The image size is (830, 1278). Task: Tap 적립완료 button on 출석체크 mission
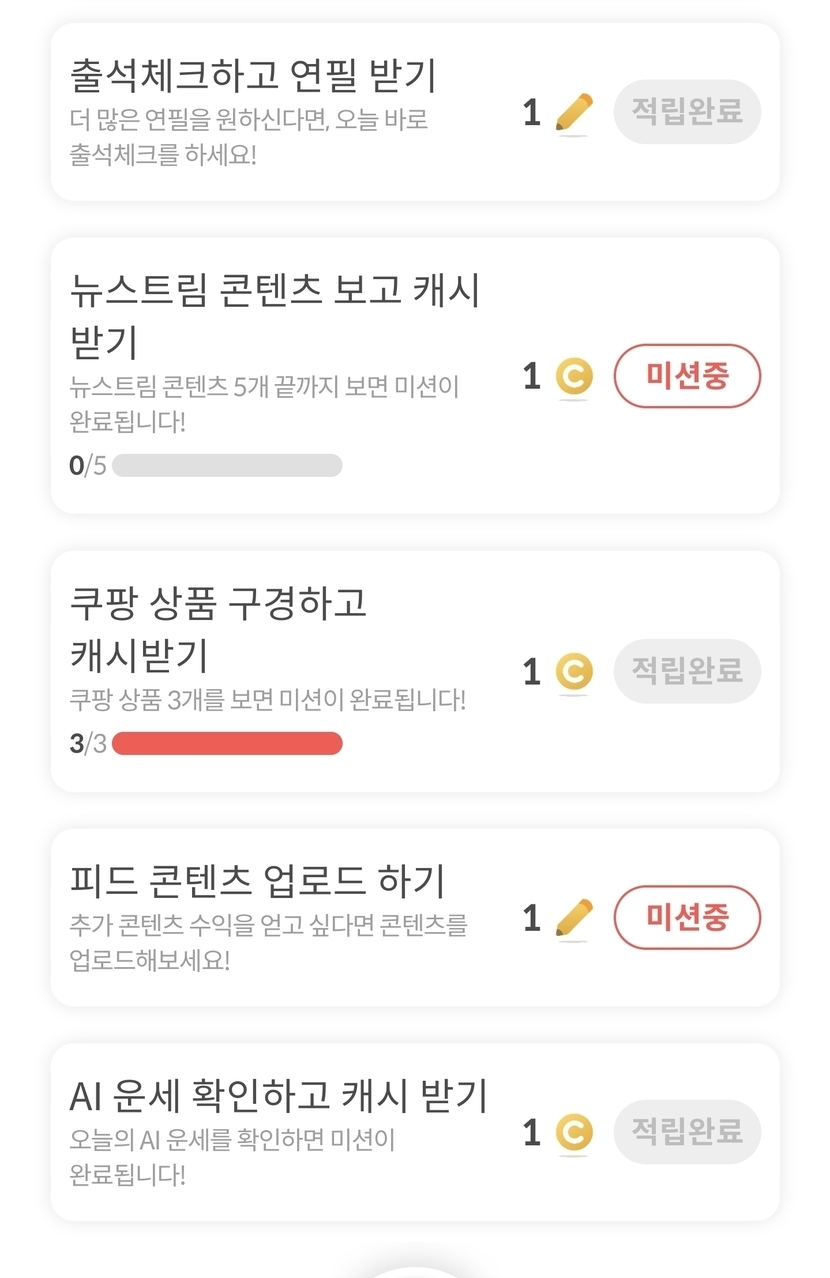pyautogui.click(x=687, y=111)
